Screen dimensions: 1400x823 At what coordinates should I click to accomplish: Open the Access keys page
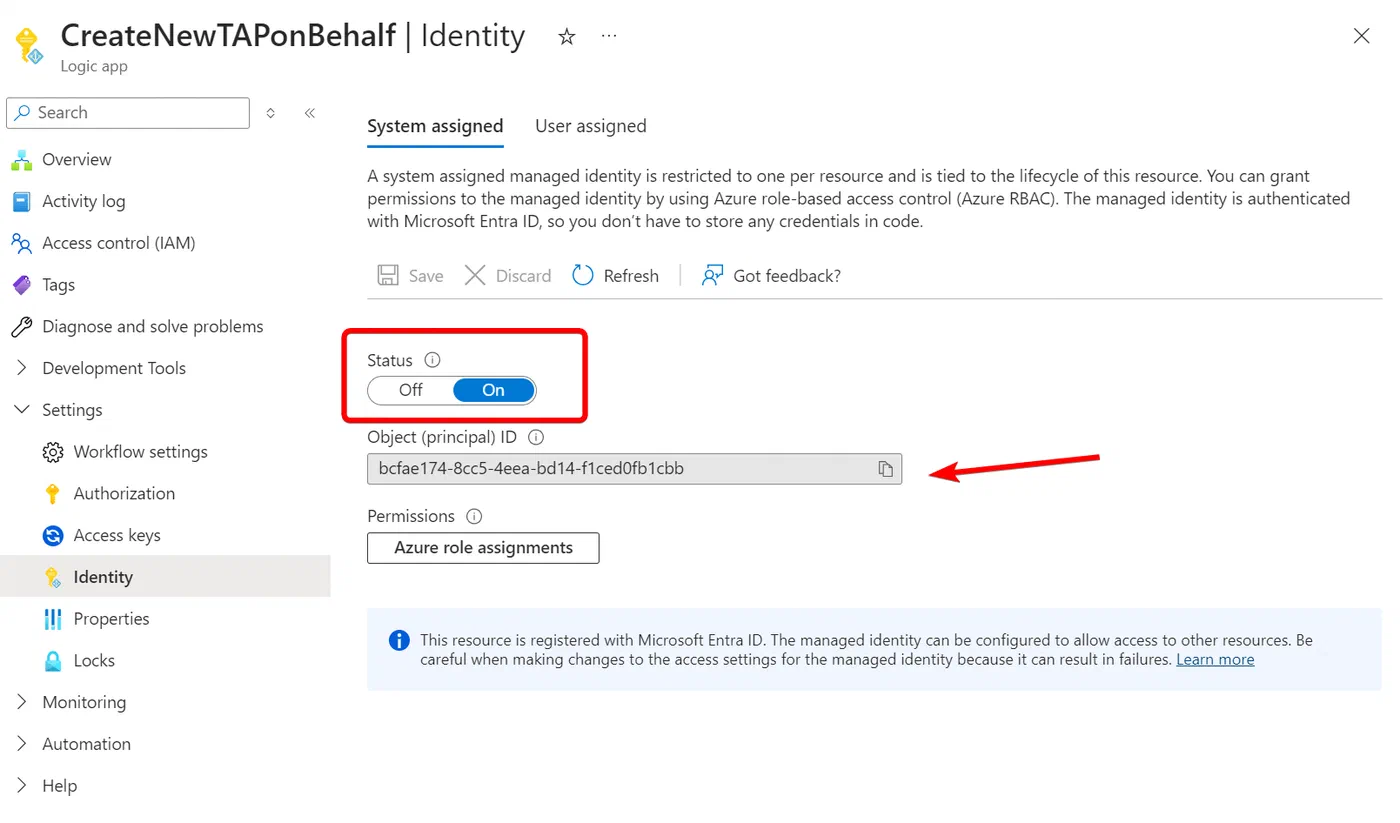117,536
